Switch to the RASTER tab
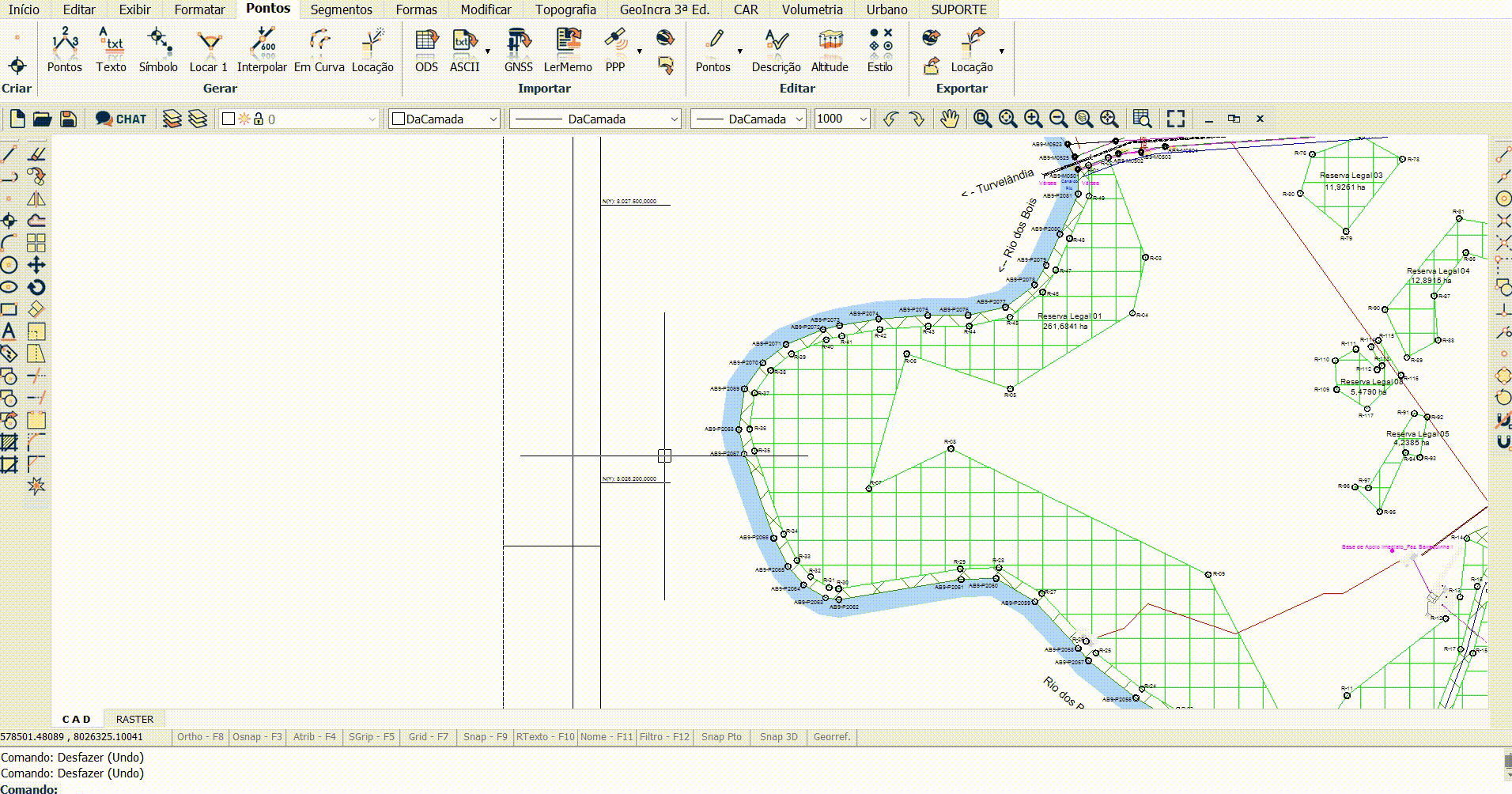 coord(134,719)
